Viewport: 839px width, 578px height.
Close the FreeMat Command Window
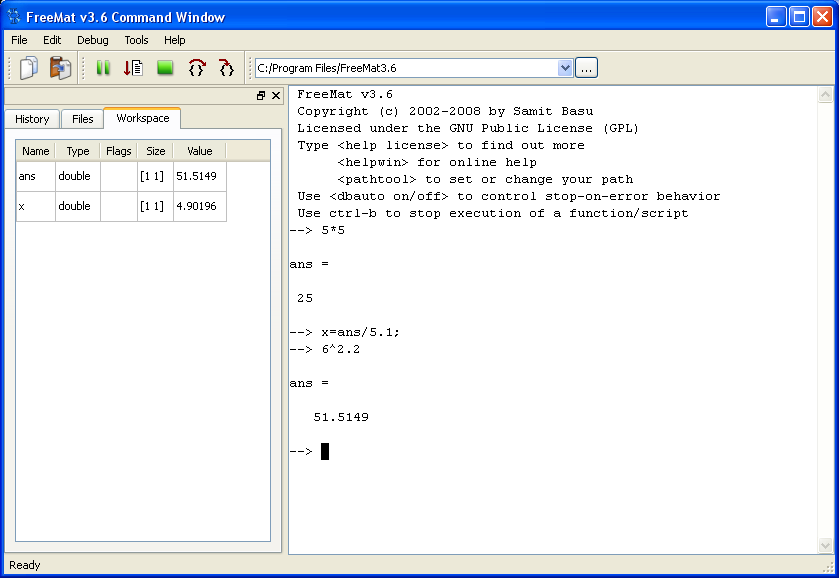coord(822,17)
